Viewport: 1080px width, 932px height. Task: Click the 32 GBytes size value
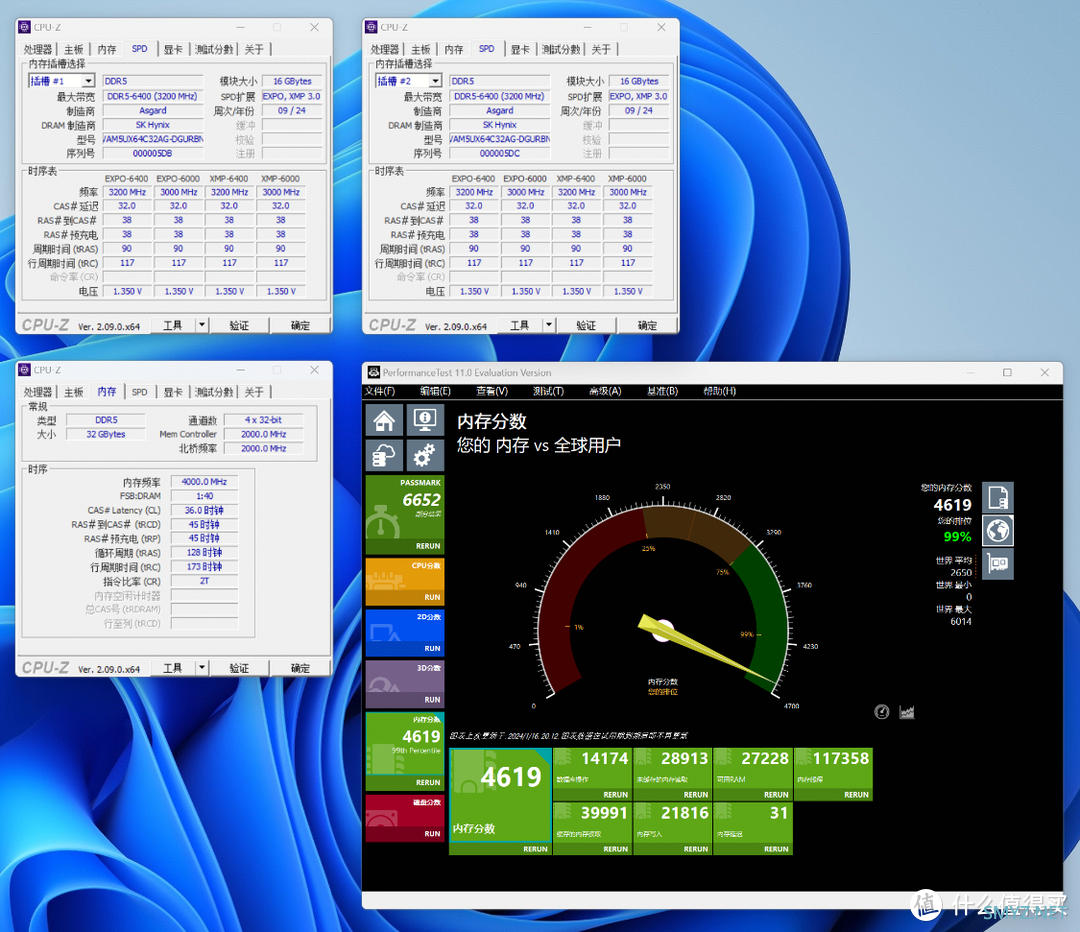(106, 434)
